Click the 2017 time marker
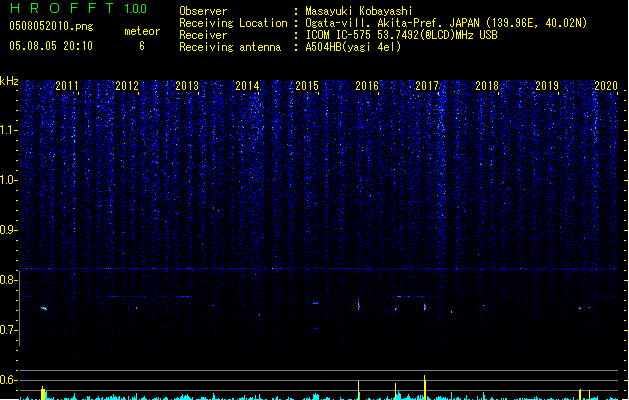The width and height of the screenshot is (629, 400). click(427, 86)
